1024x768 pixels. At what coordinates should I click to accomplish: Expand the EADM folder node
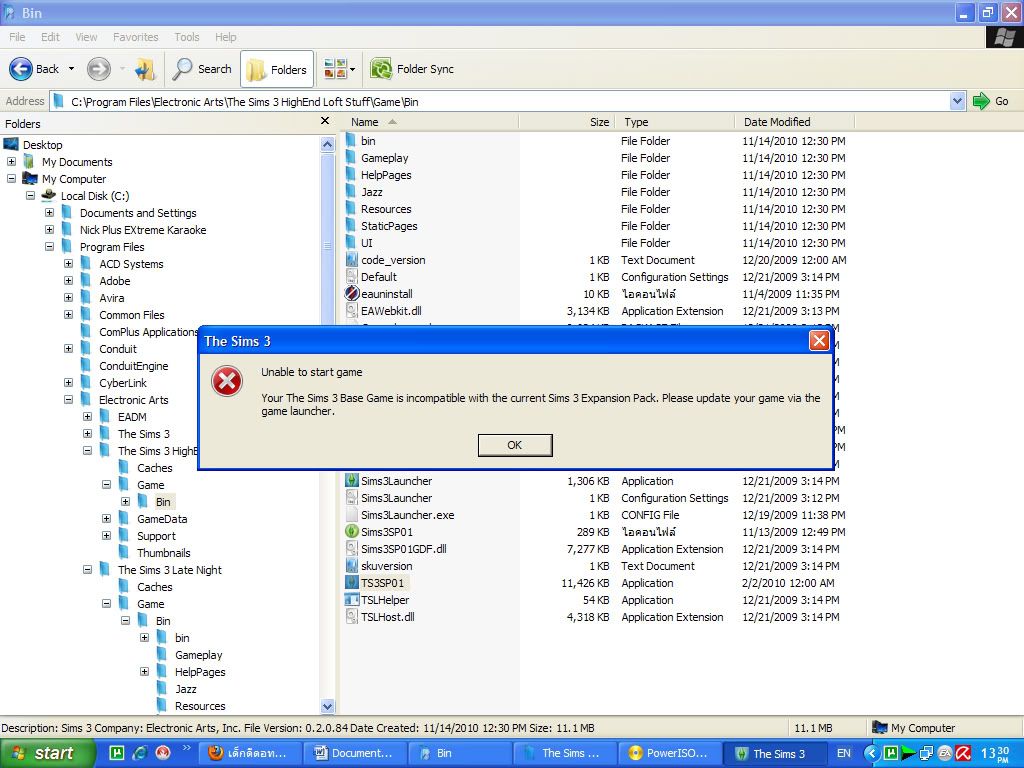(x=88, y=416)
